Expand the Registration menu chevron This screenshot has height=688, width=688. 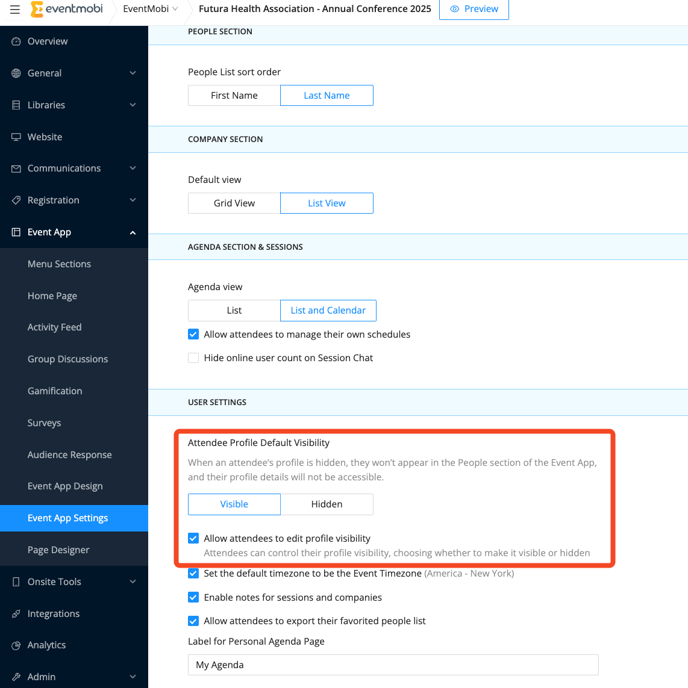[x=133, y=201]
